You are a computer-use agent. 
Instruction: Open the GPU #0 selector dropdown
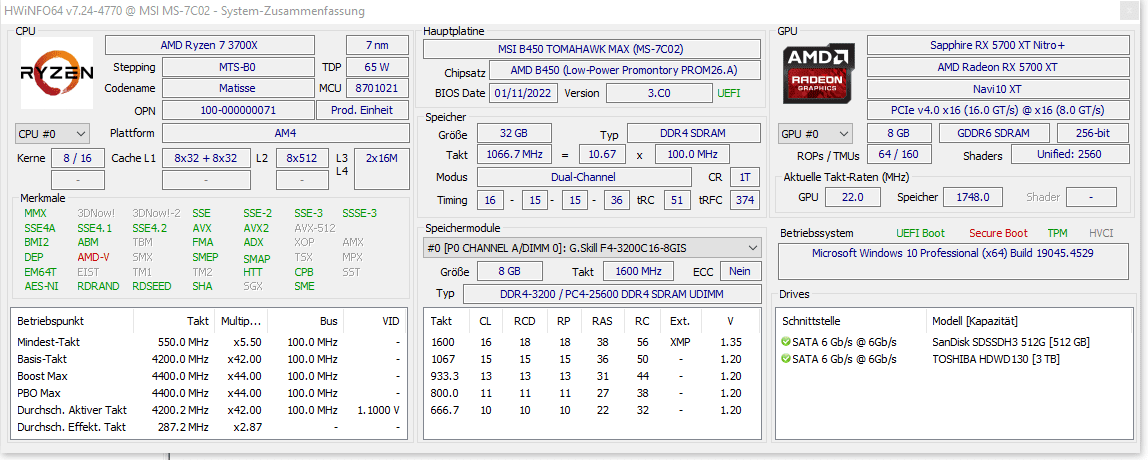coord(816,134)
